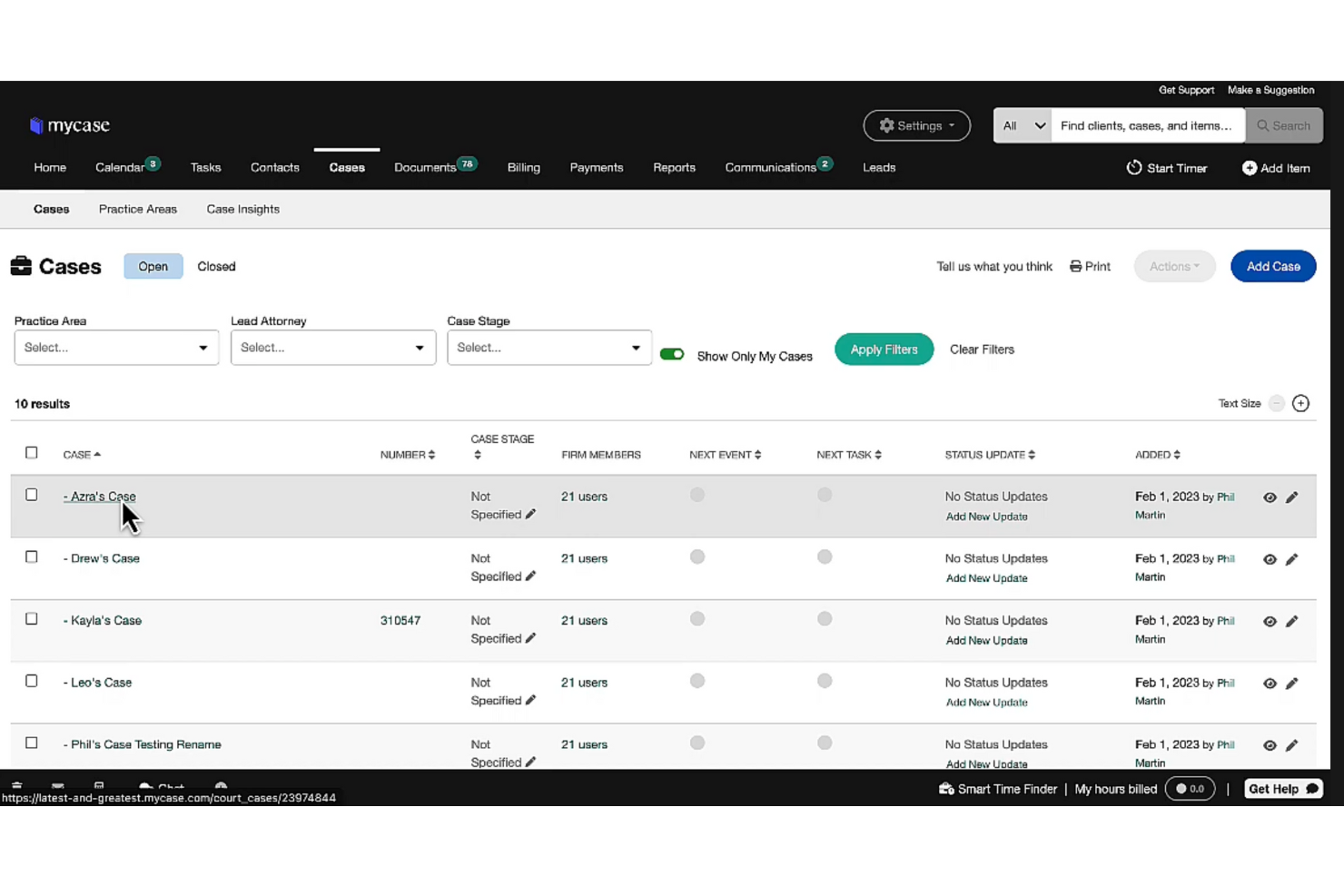1344x896 pixels.
Task: Sort cases by the NUMBER column
Action: pos(407,454)
